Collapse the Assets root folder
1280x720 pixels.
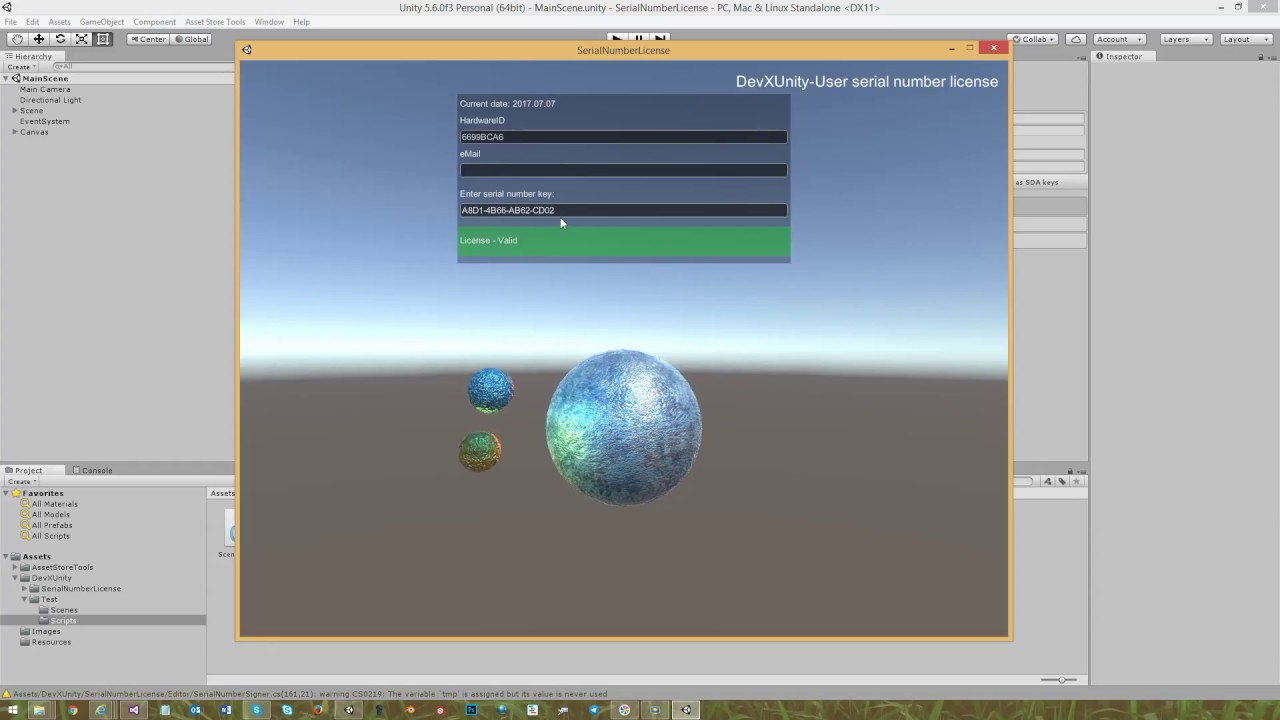[x=7, y=556]
